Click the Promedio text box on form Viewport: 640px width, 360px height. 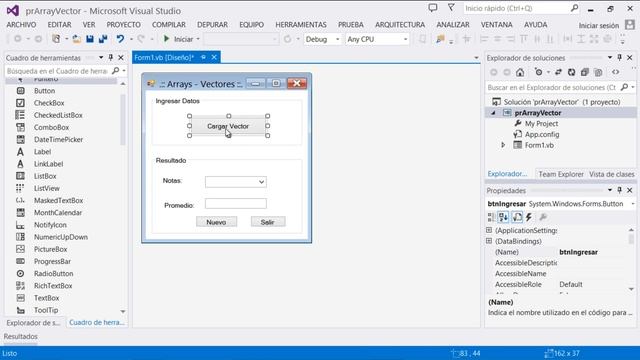coord(236,203)
